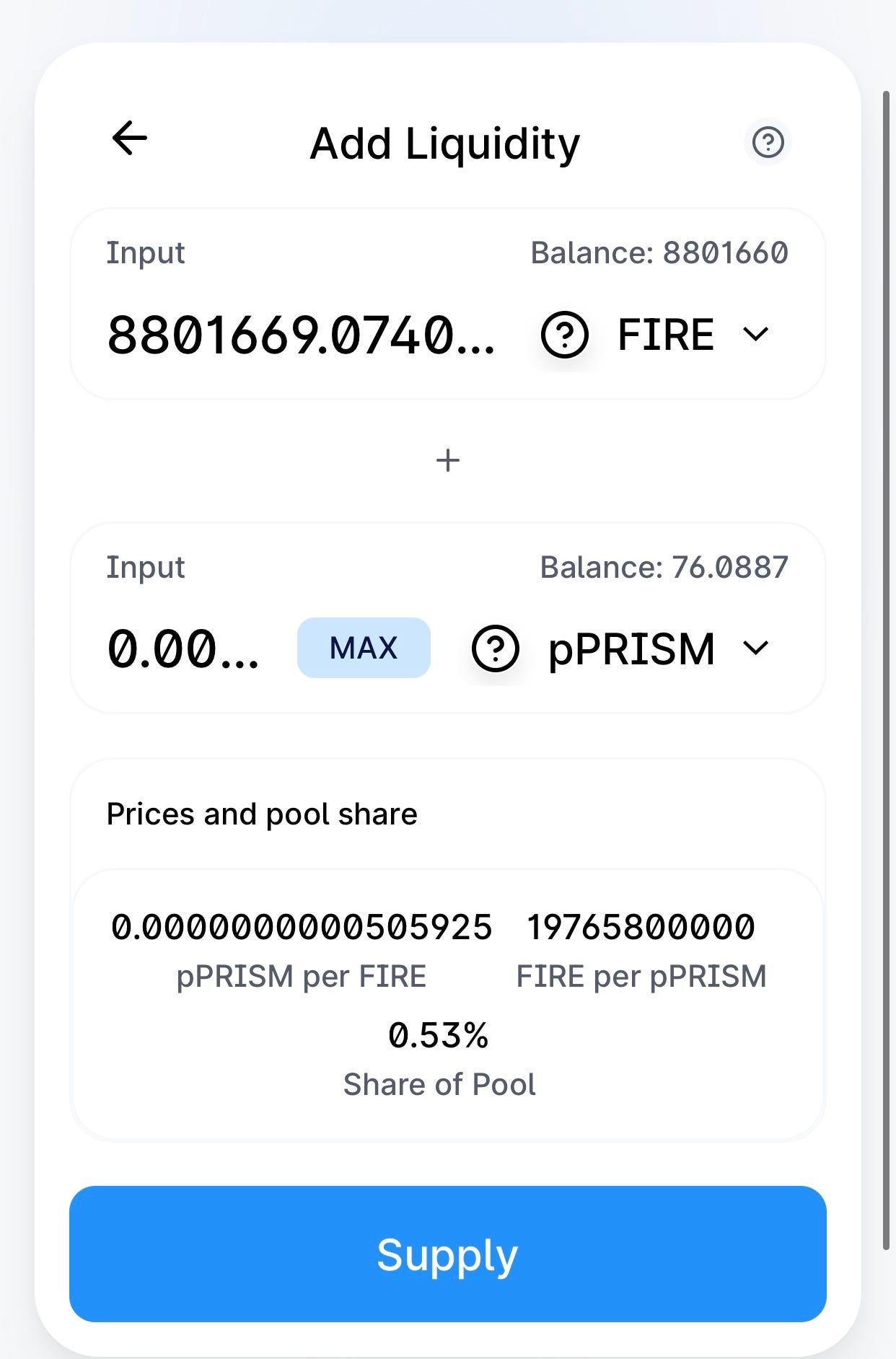This screenshot has height=1359, width=896.
Task: Edit the pPRISM amount field 0.00...
Action: 183,648
